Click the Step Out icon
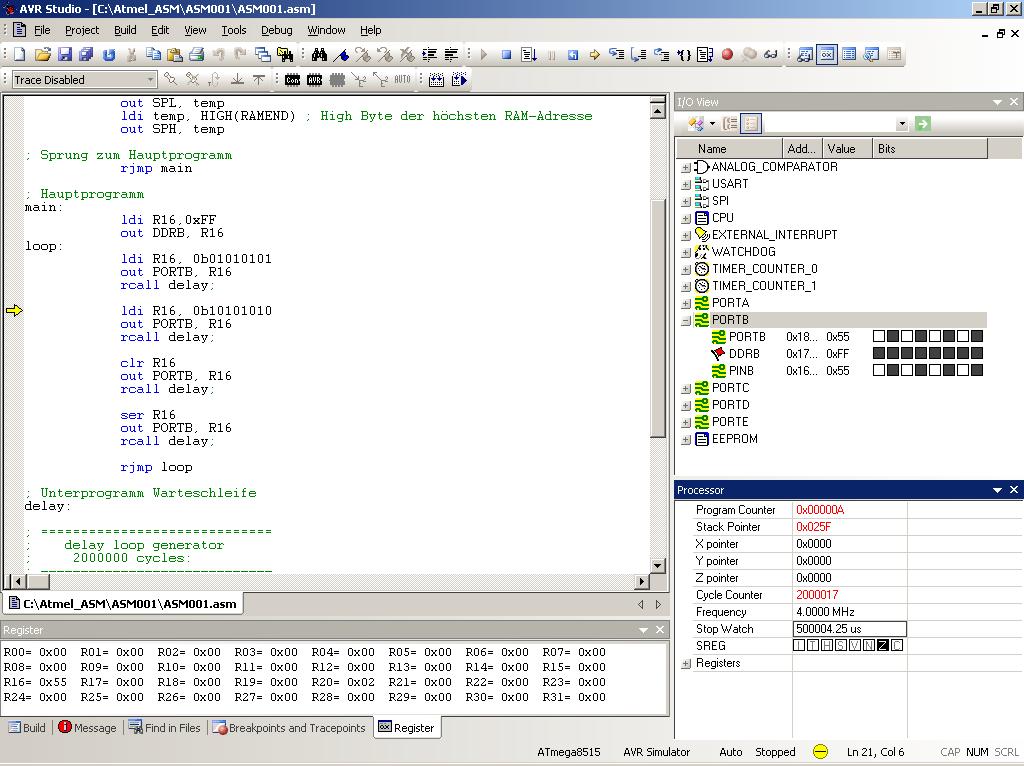The image size is (1024, 766). pyautogui.click(x=661, y=55)
